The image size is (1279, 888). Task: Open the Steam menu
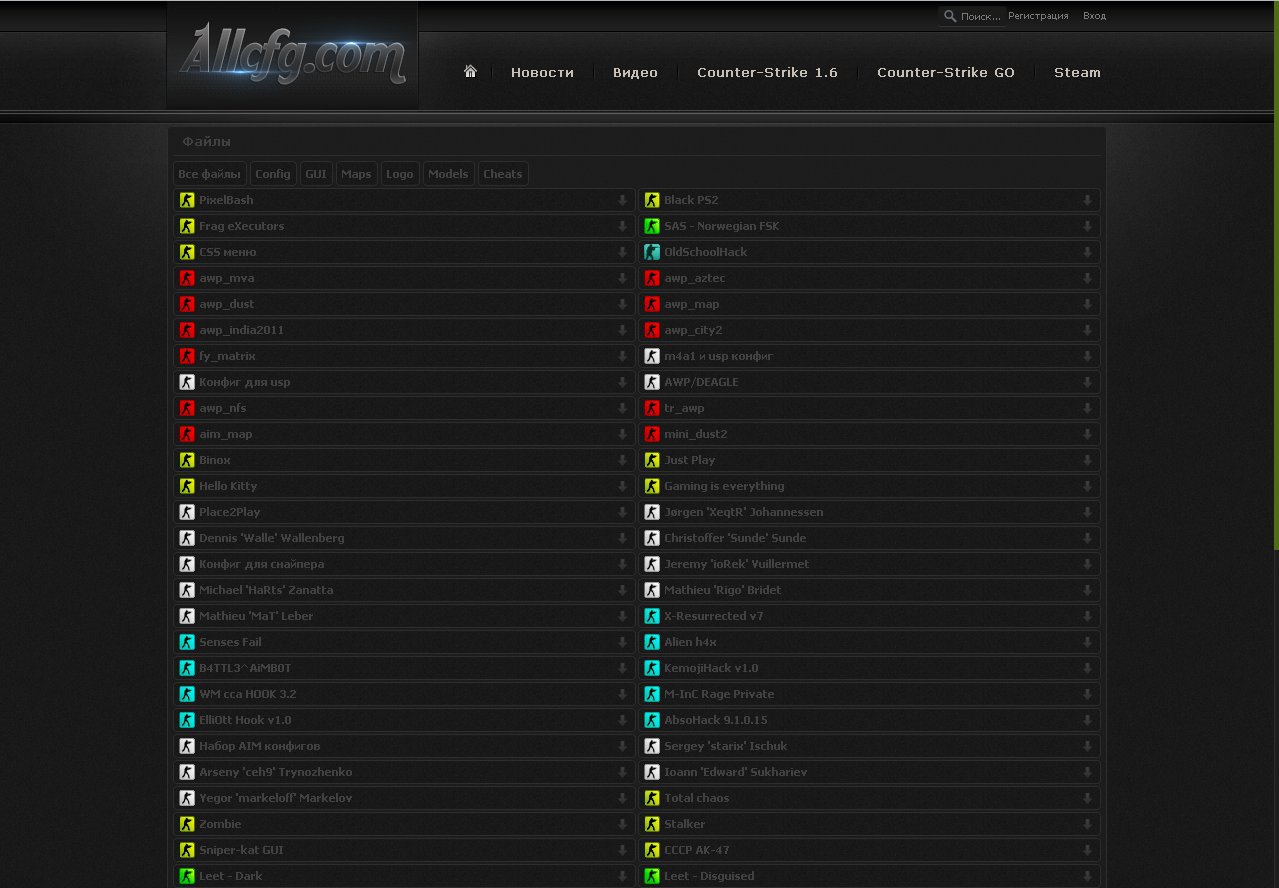coord(1077,72)
